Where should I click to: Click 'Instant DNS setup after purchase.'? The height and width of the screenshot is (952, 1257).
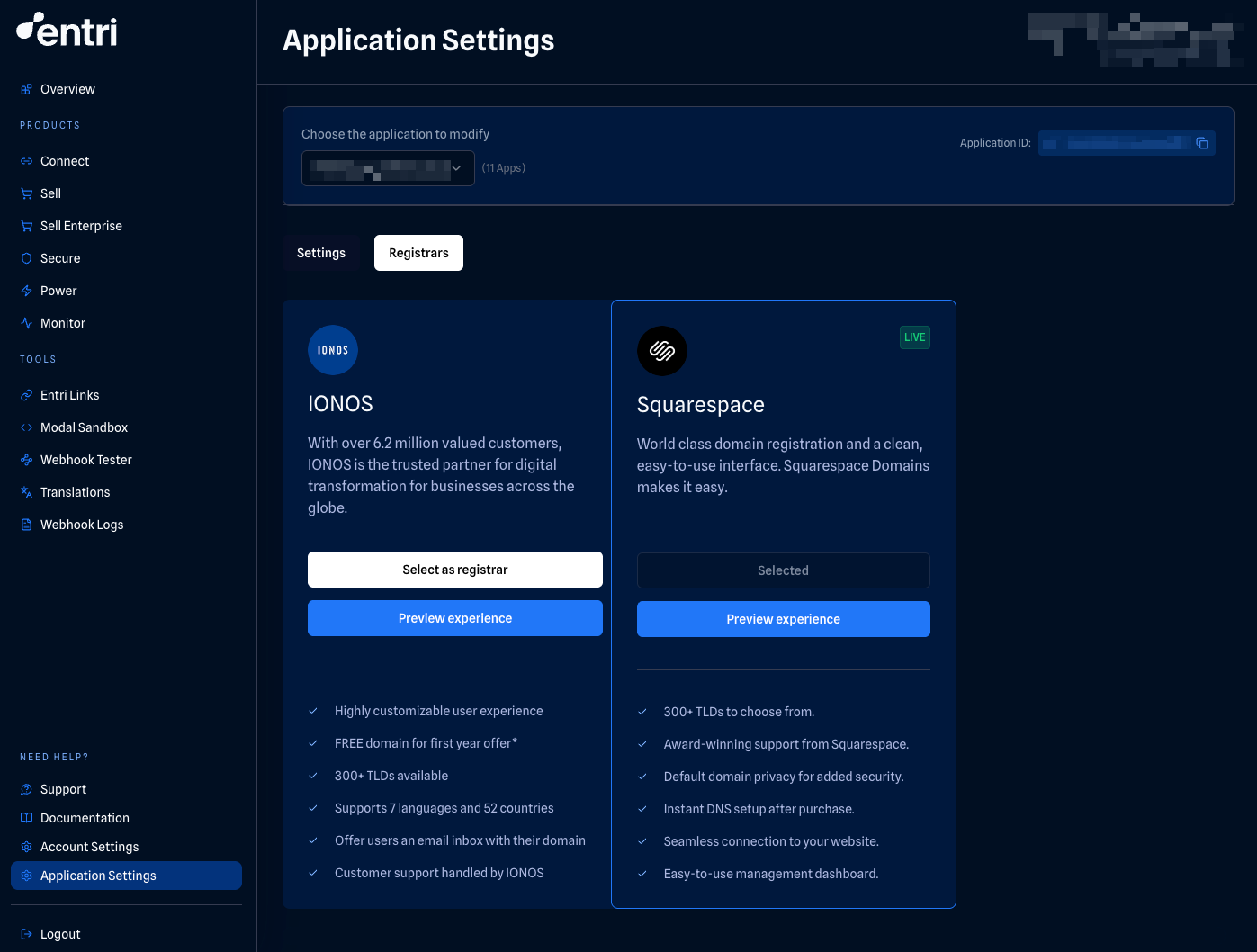tap(759, 809)
